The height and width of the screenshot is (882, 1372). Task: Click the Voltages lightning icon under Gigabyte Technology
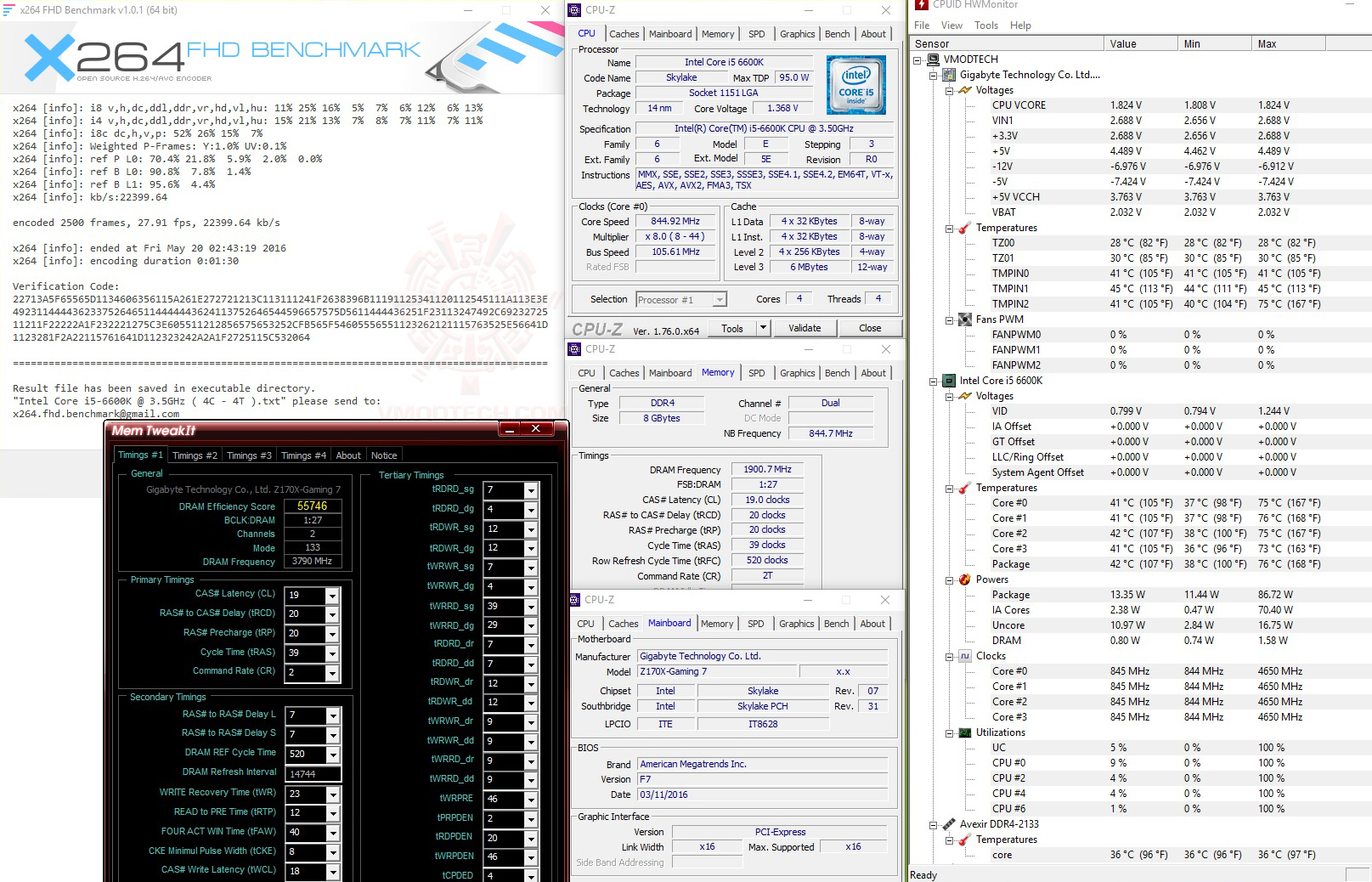pyautogui.click(x=965, y=90)
